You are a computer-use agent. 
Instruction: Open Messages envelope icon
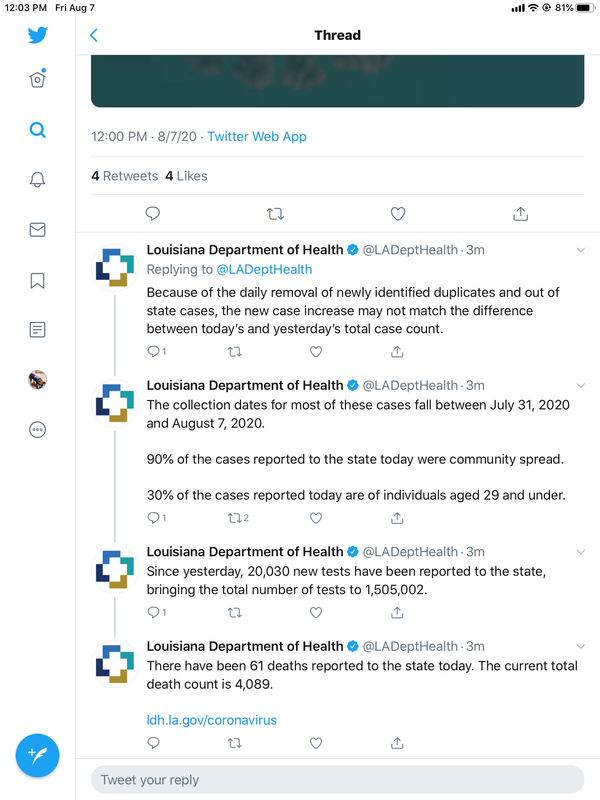pos(37,230)
